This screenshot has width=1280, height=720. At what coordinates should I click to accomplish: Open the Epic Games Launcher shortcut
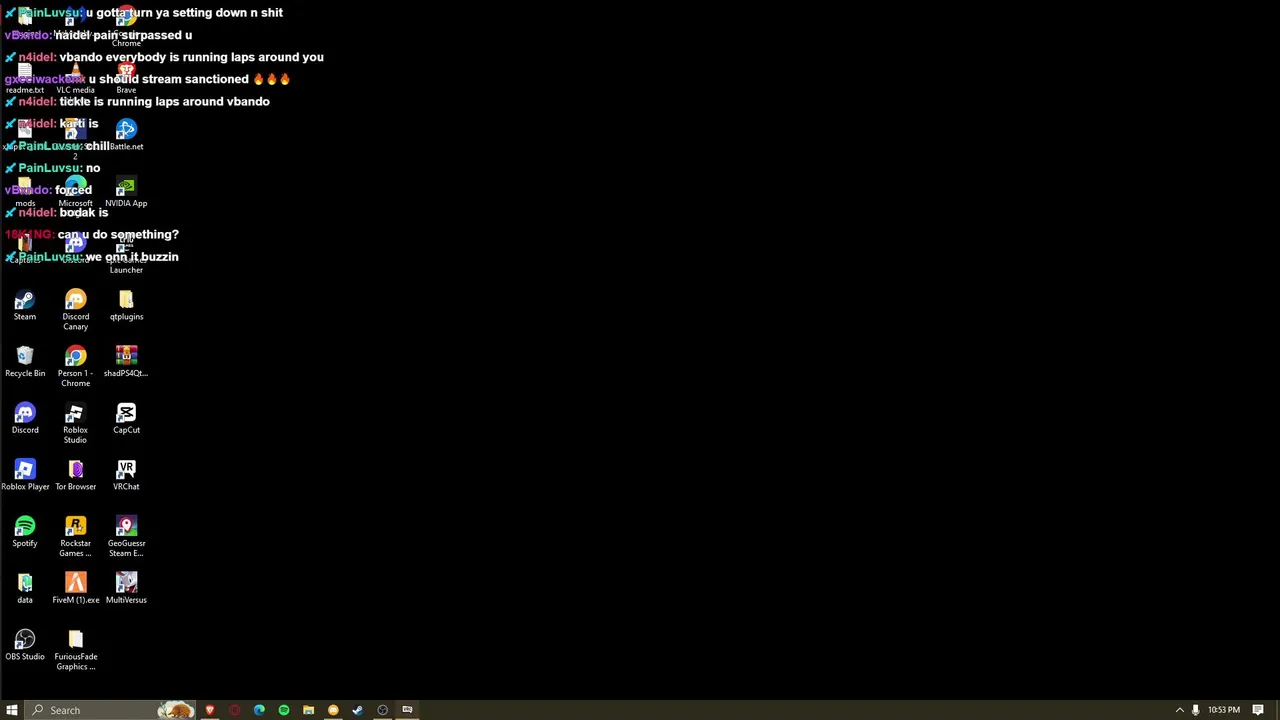[126, 256]
